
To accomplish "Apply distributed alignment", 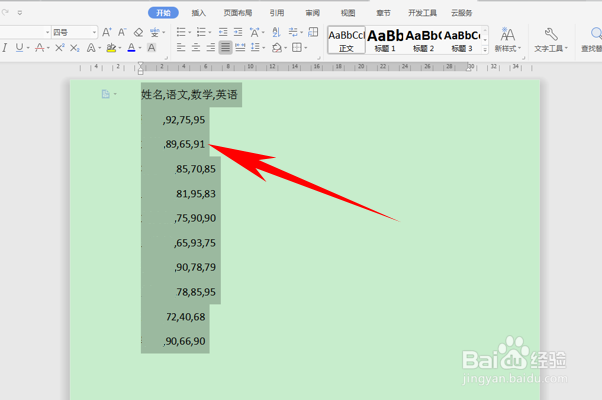I will 240,48.
